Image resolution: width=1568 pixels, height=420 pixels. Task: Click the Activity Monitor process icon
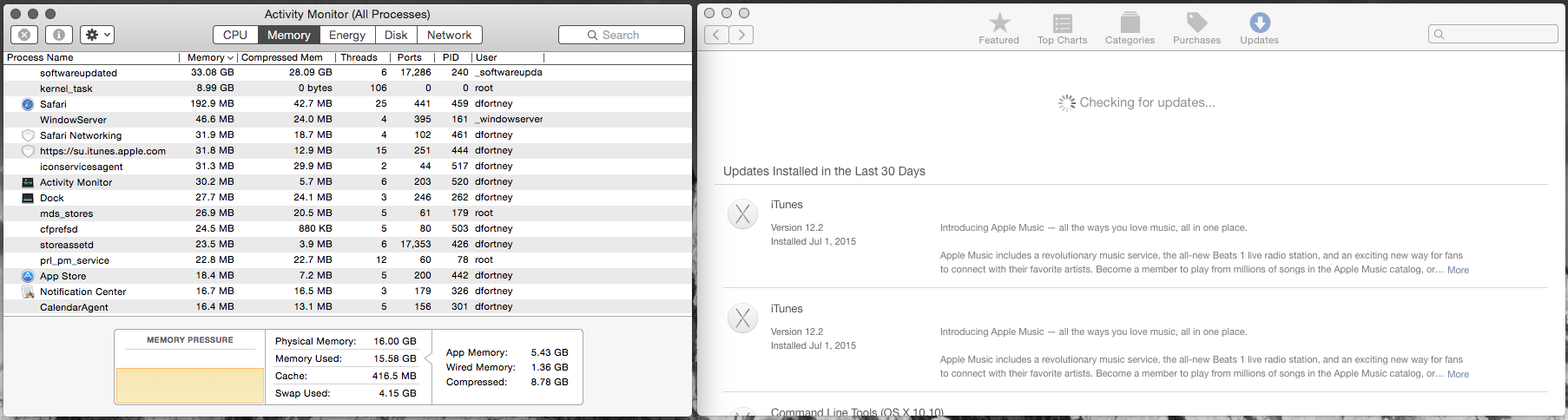(28, 182)
